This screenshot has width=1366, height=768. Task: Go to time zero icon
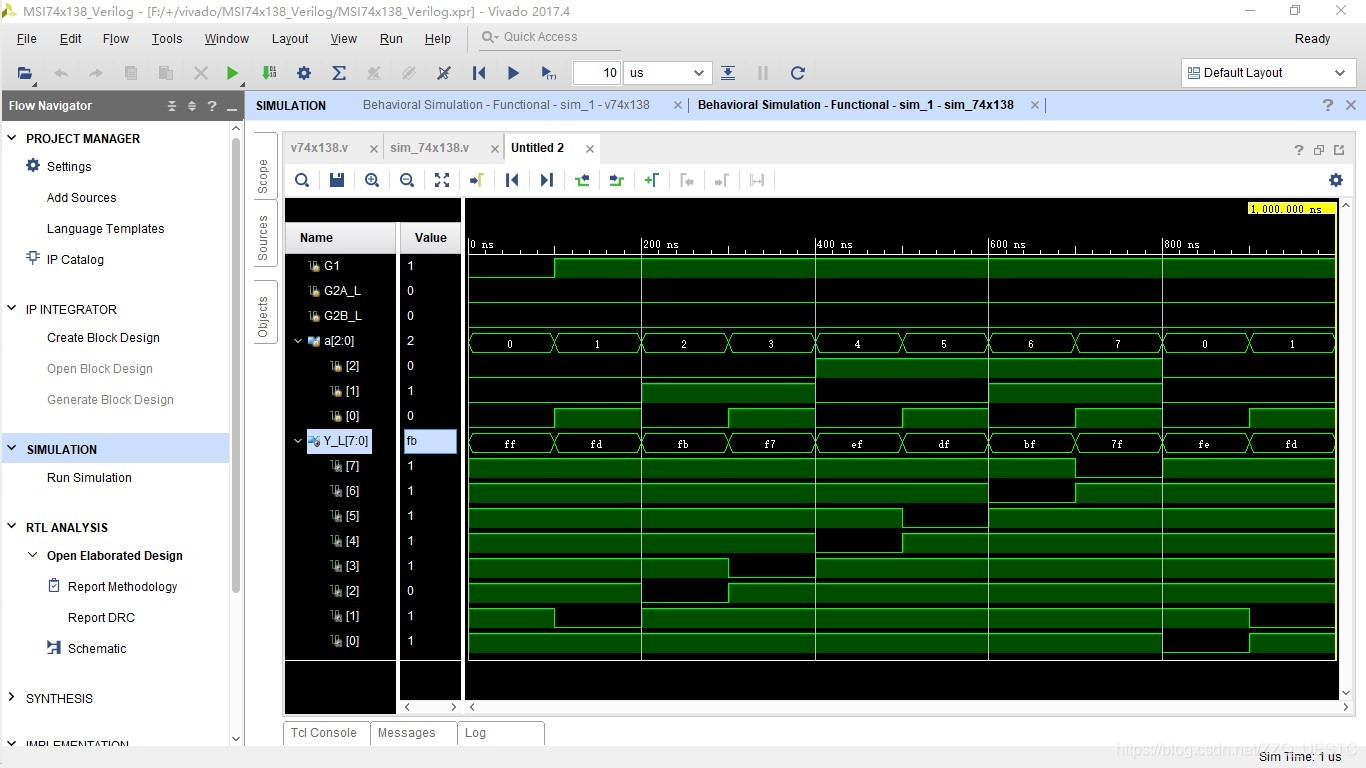[512, 180]
